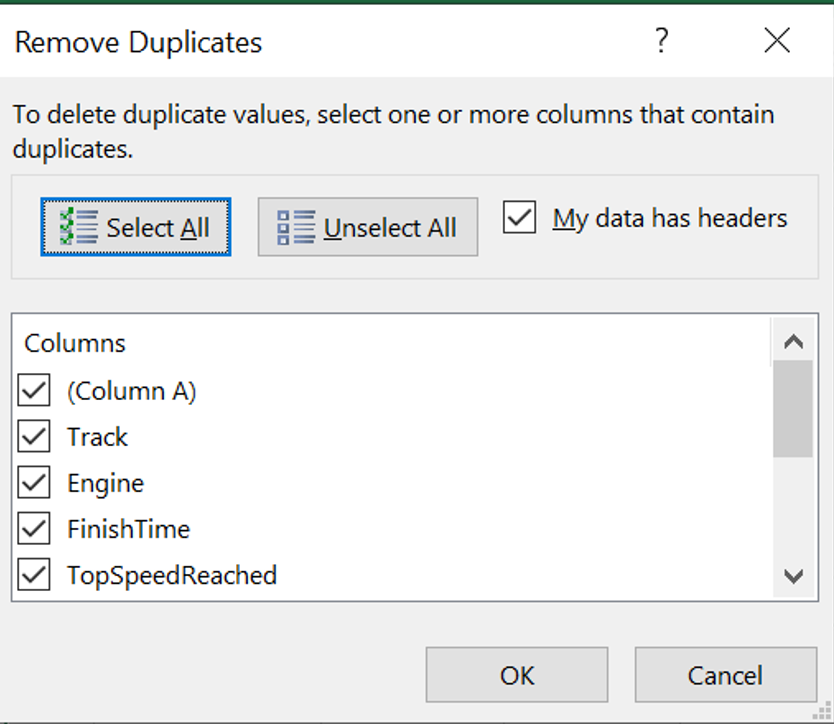834x724 pixels.
Task: Click the columns list scrollbar thumb
Action: (x=793, y=409)
